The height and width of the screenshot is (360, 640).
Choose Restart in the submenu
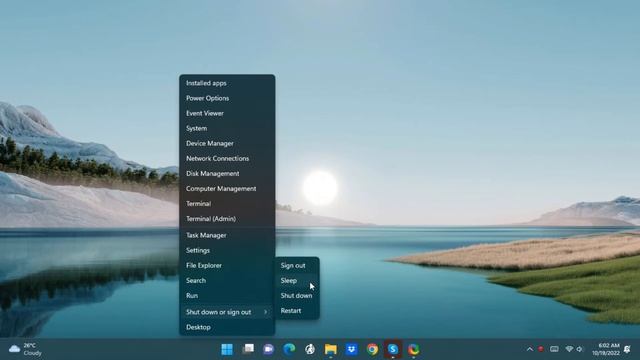coord(297,311)
